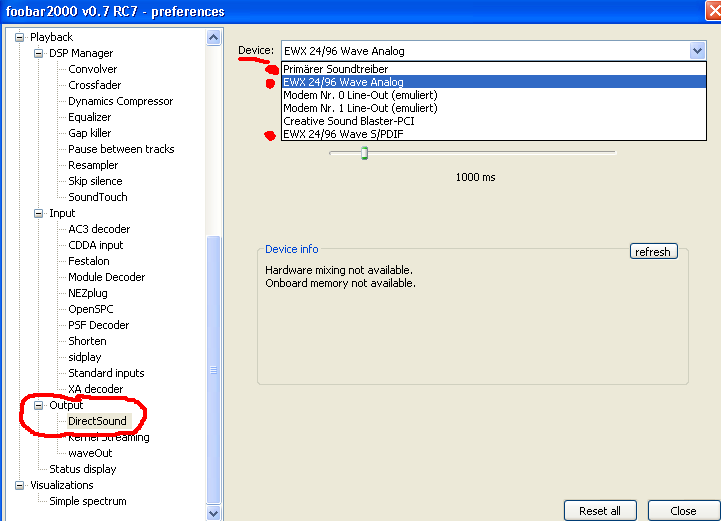The width and height of the screenshot is (721, 521).
Task: Select OpenSPC in the tree
Action: [91, 309]
